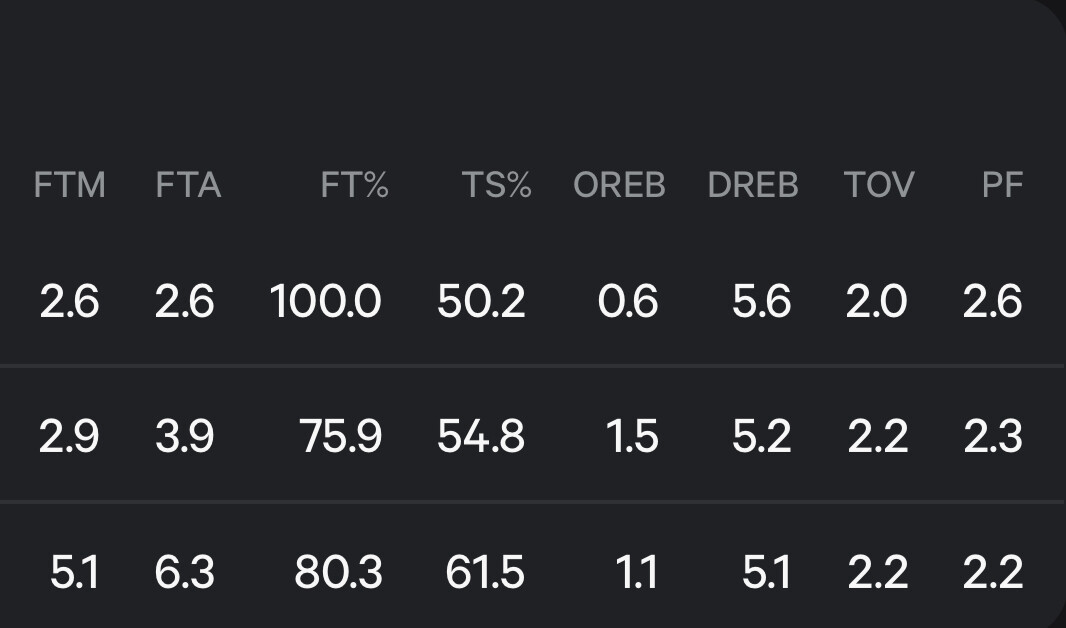Select the 75.9 FT% cell
1066x628 pixels.
pyautogui.click(x=341, y=436)
